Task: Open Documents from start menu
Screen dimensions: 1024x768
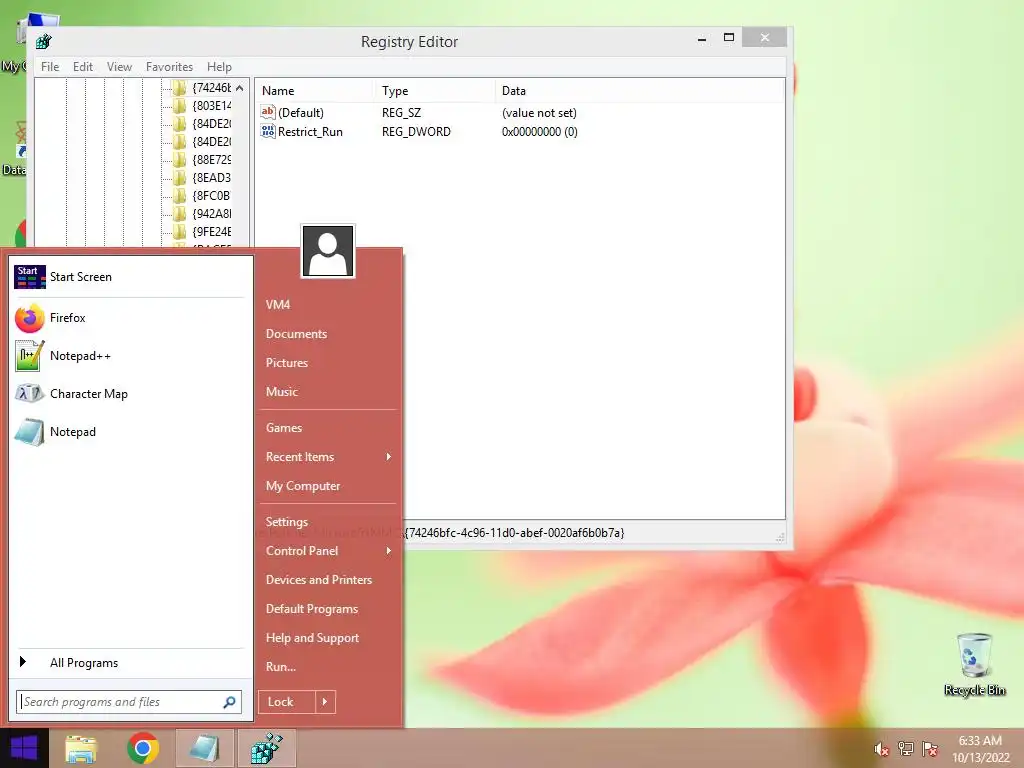Action: coord(296,334)
